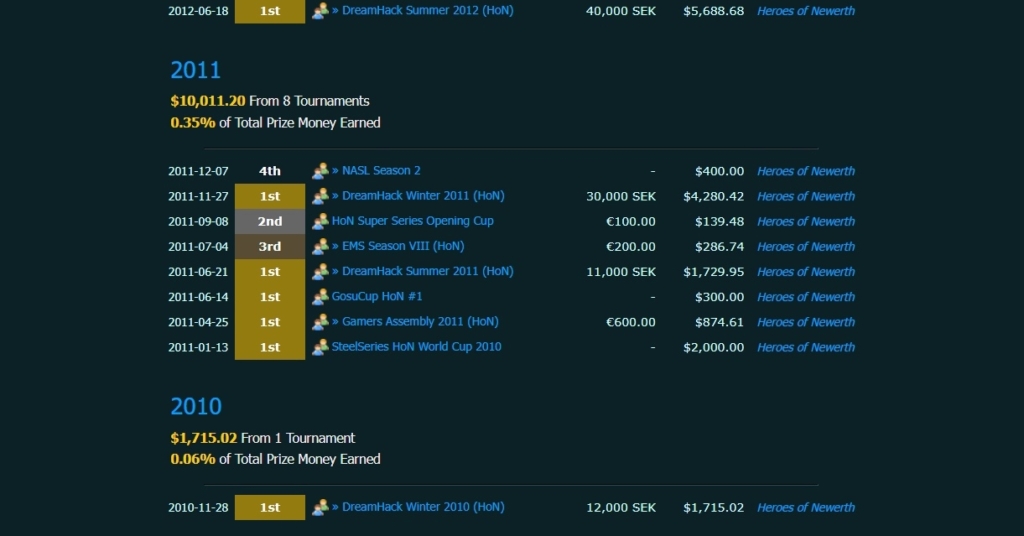Click team icon beside GosuCup HoN #1
1024x536 pixels.
[320, 297]
